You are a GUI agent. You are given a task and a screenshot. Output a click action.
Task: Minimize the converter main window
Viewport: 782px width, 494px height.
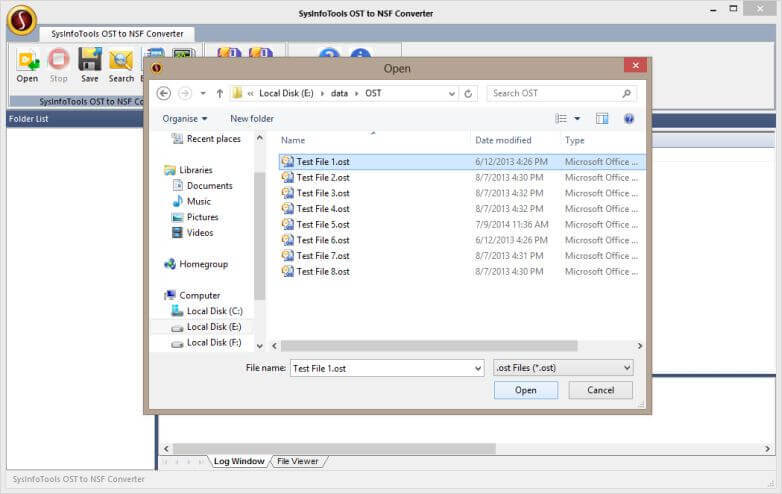[x=714, y=9]
